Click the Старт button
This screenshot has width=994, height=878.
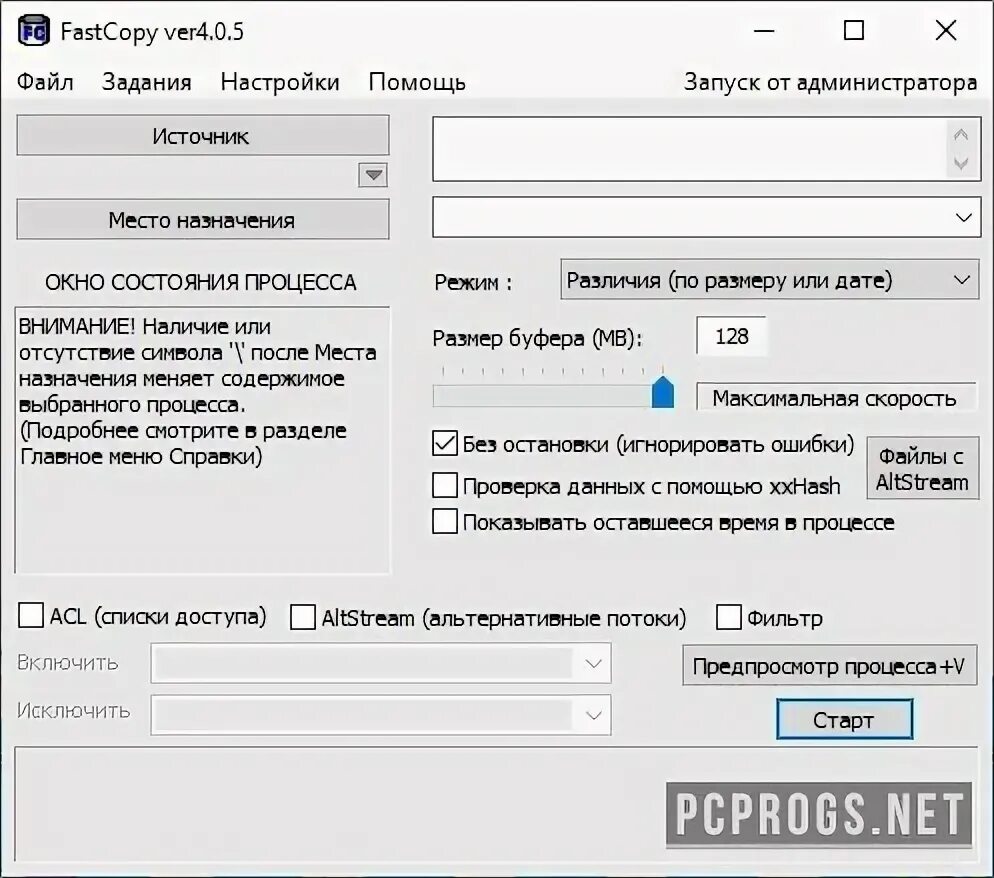click(x=844, y=720)
